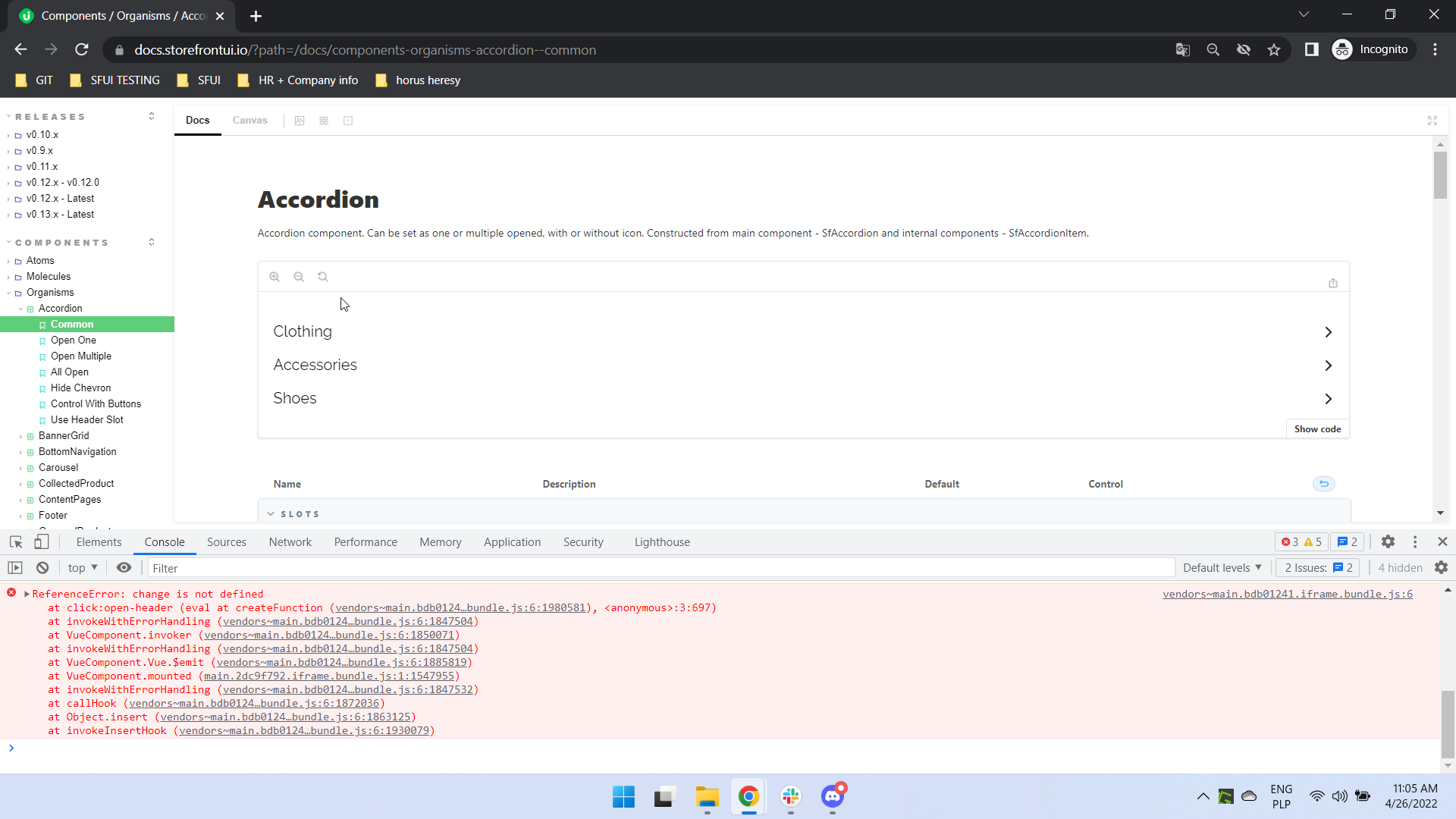Screen dimensions: 1456x819
Task: Click the Show code button
Action: click(1317, 428)
